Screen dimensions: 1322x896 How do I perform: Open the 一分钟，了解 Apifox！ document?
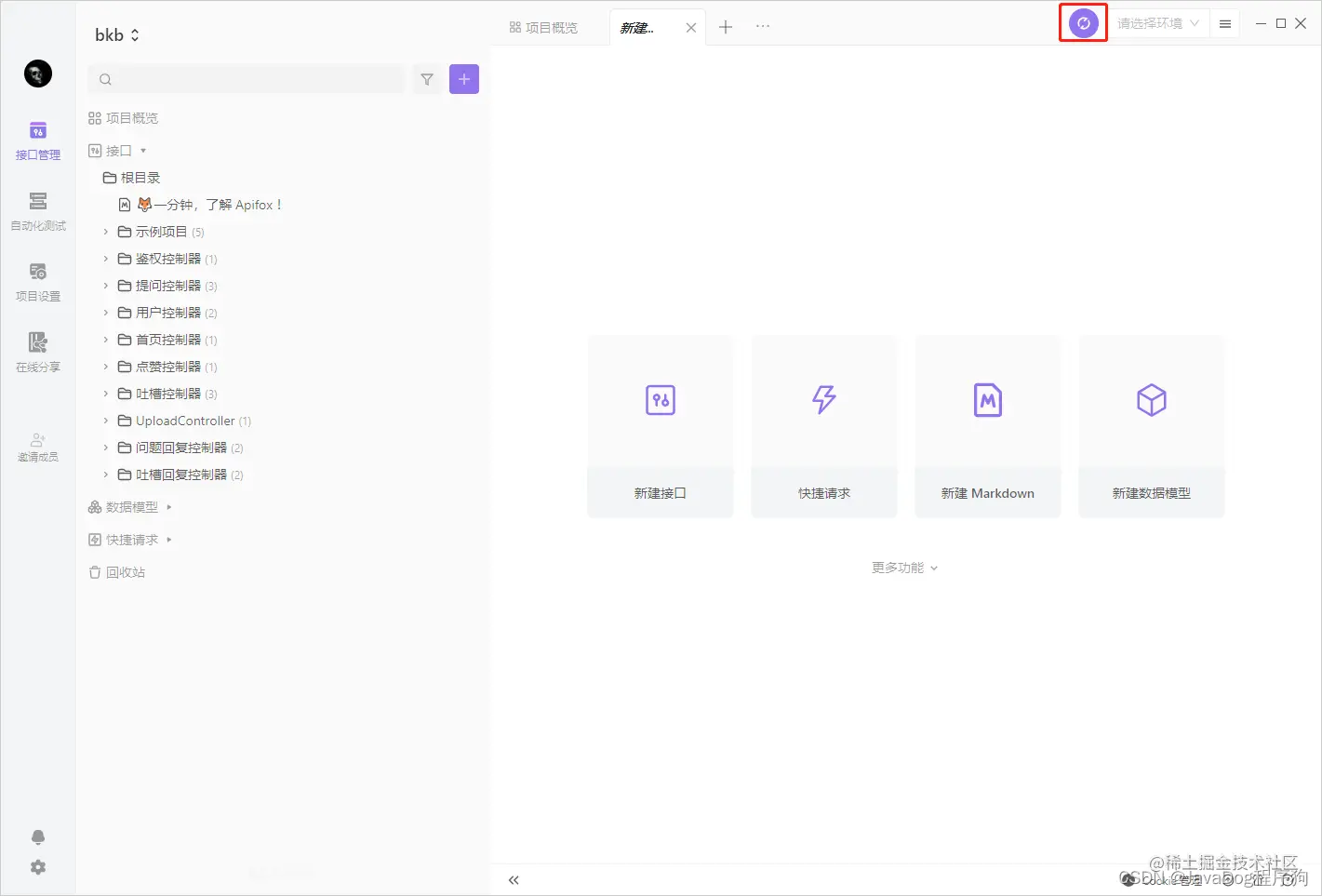pyautogui.click(x=200, y=205)
